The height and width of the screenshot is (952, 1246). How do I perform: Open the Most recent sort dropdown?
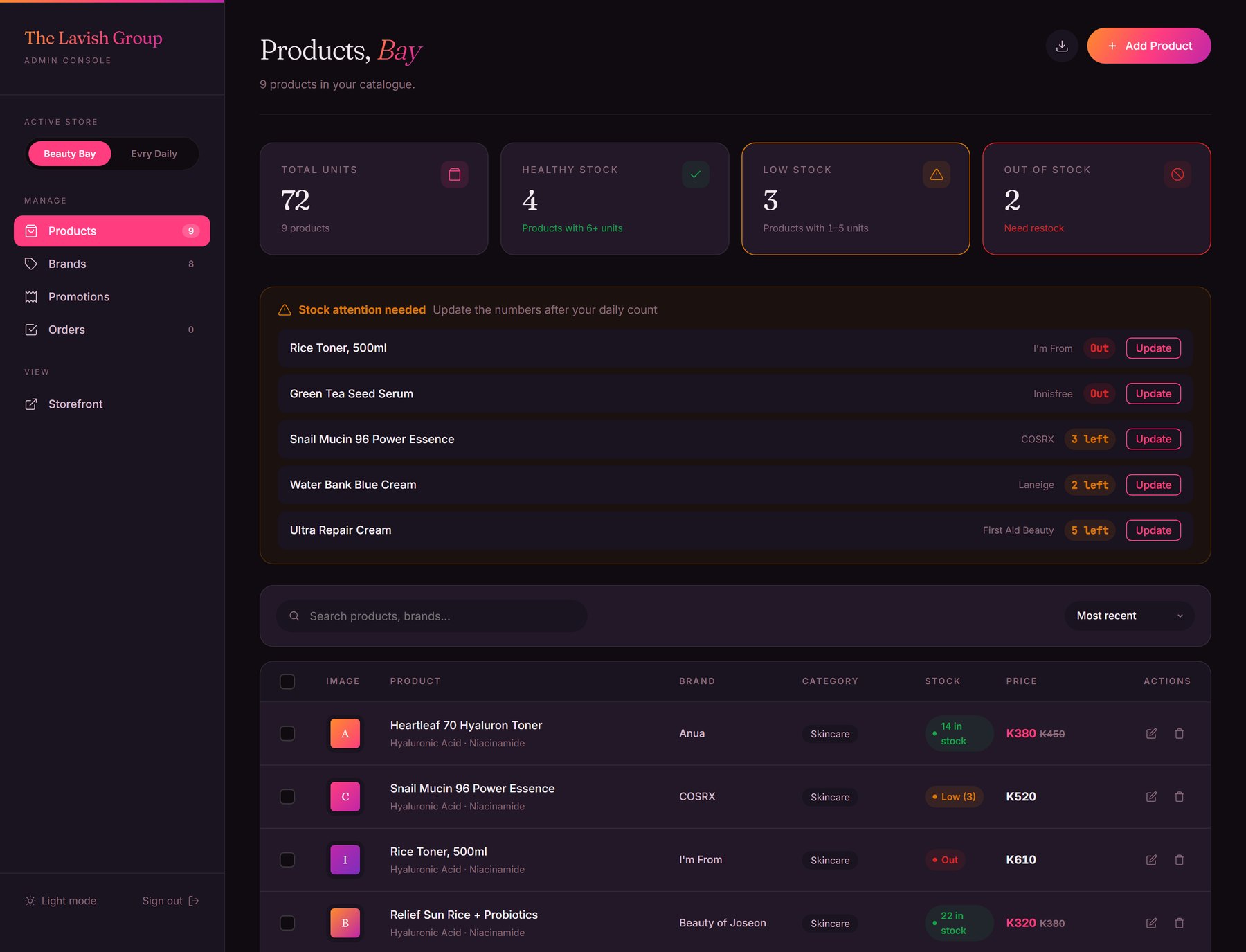click(1130, 616)
